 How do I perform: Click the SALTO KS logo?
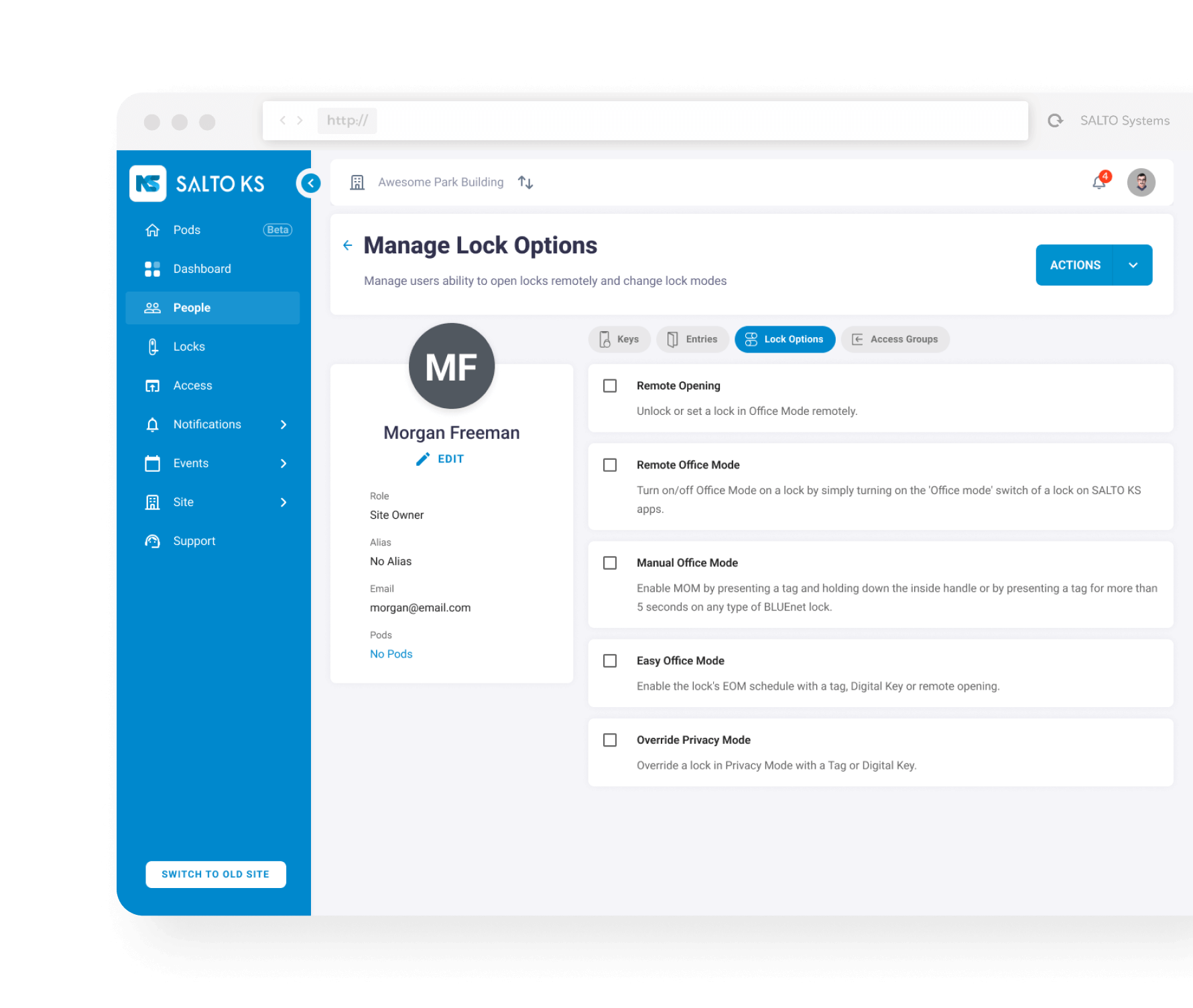click(197, 184)
